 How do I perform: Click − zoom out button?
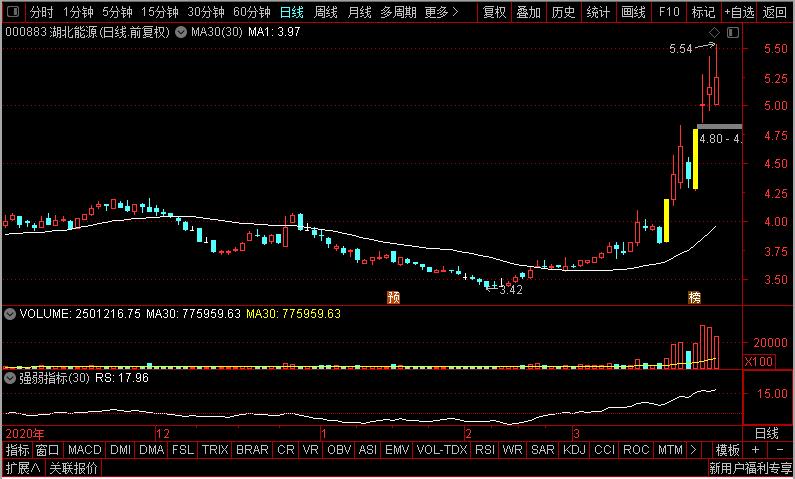pos(780,450)
